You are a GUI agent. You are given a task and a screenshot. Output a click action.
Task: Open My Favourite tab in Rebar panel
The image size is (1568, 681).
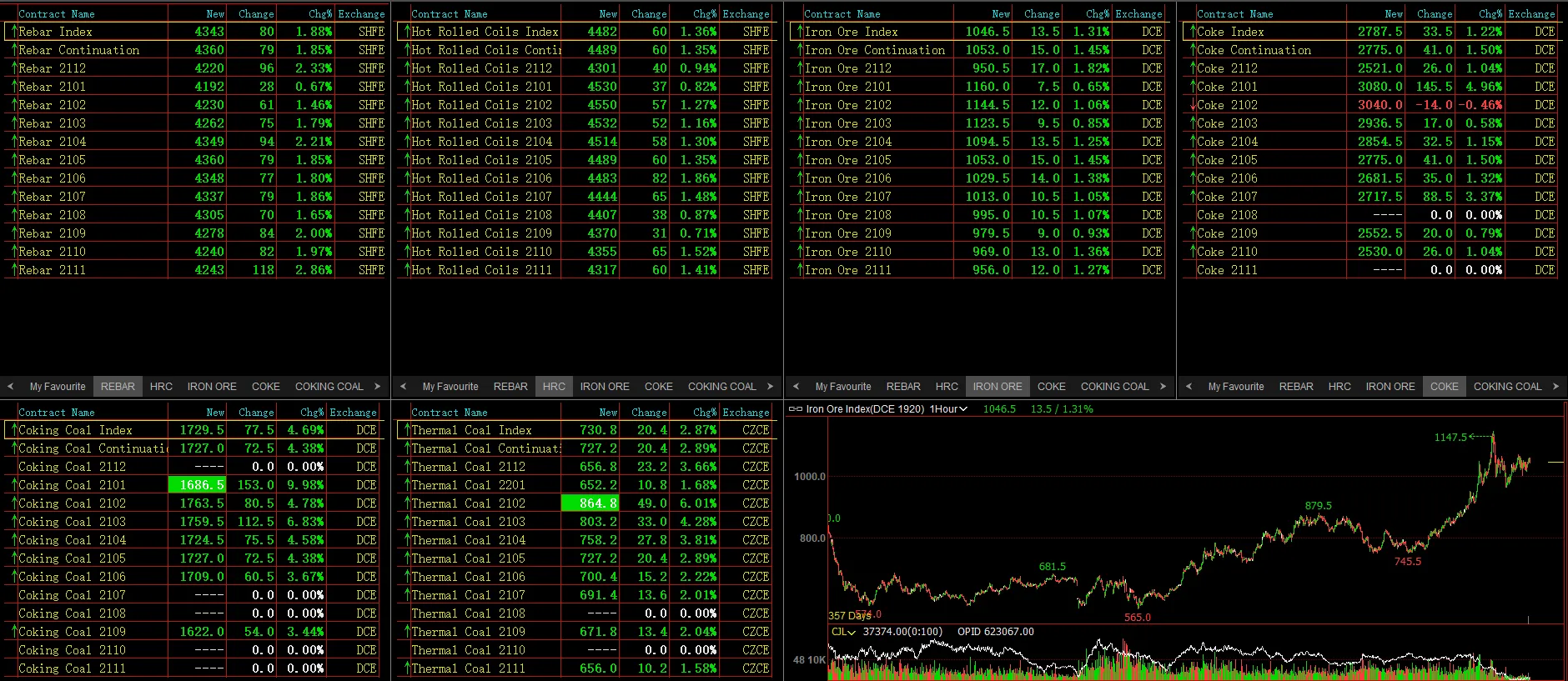click(x=58, y=387)
